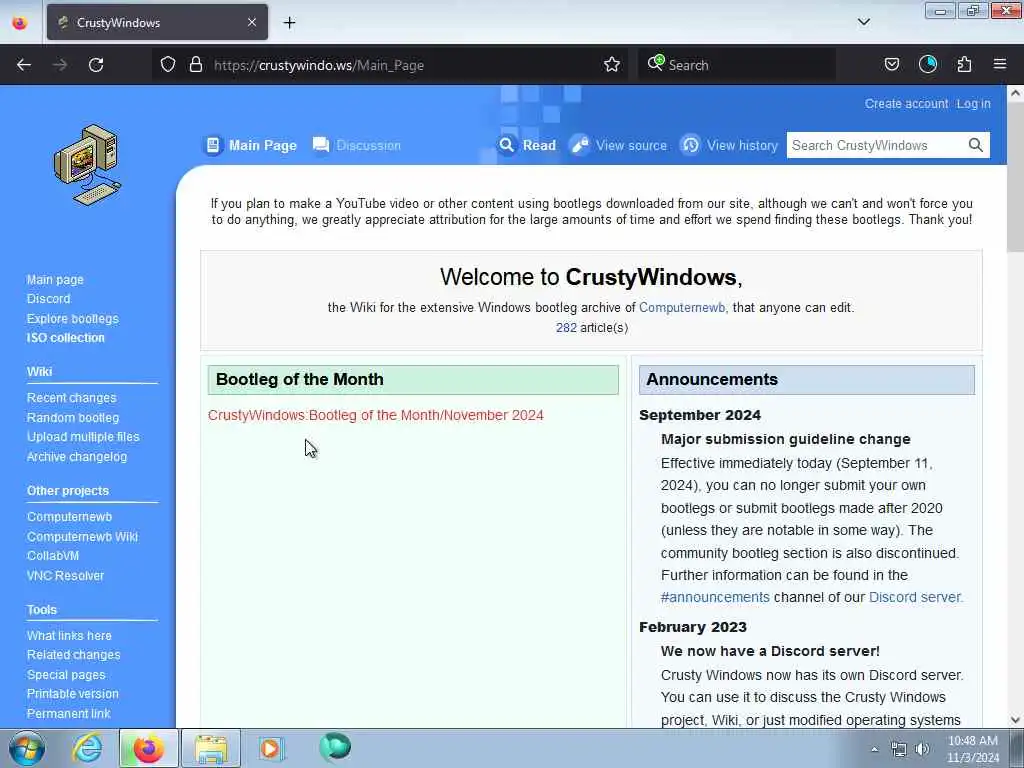This screenshot has height=768, width=1024.
Task: Click the browser Search box
Action: click(x=737, y=65)
